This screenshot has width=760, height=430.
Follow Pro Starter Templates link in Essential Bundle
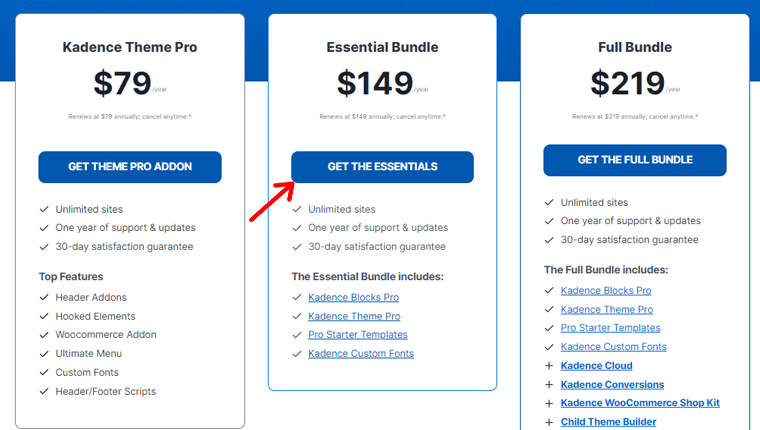(x=357, y=335)
